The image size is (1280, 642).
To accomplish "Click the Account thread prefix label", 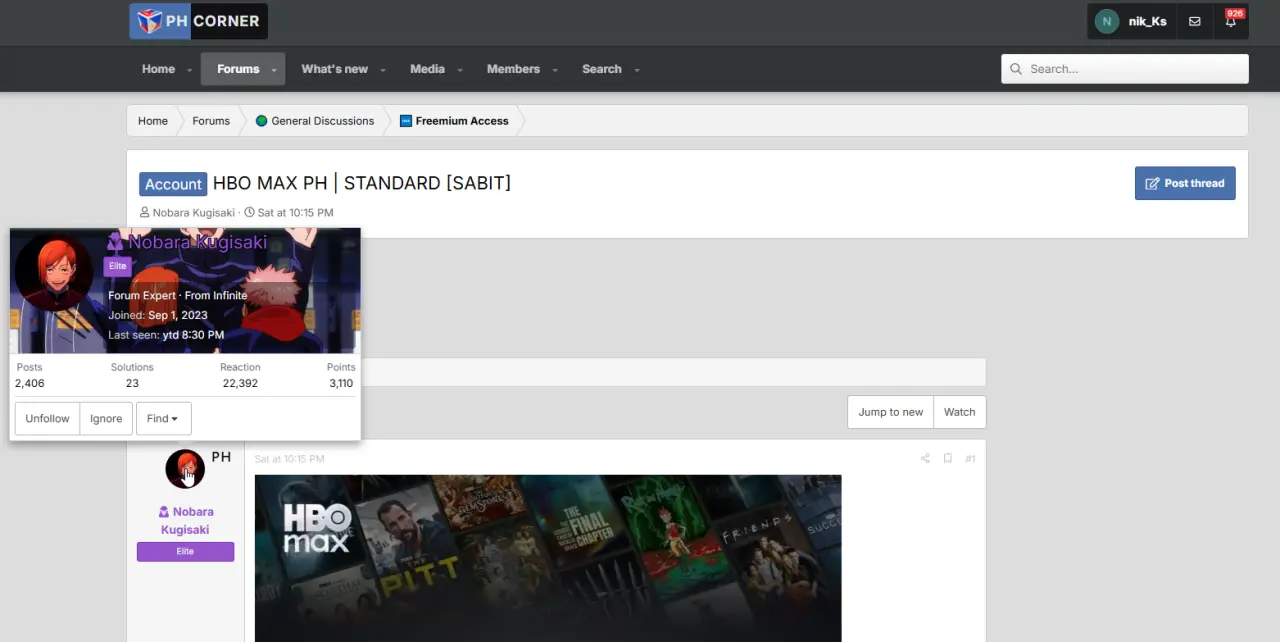I will click(173, 184).
